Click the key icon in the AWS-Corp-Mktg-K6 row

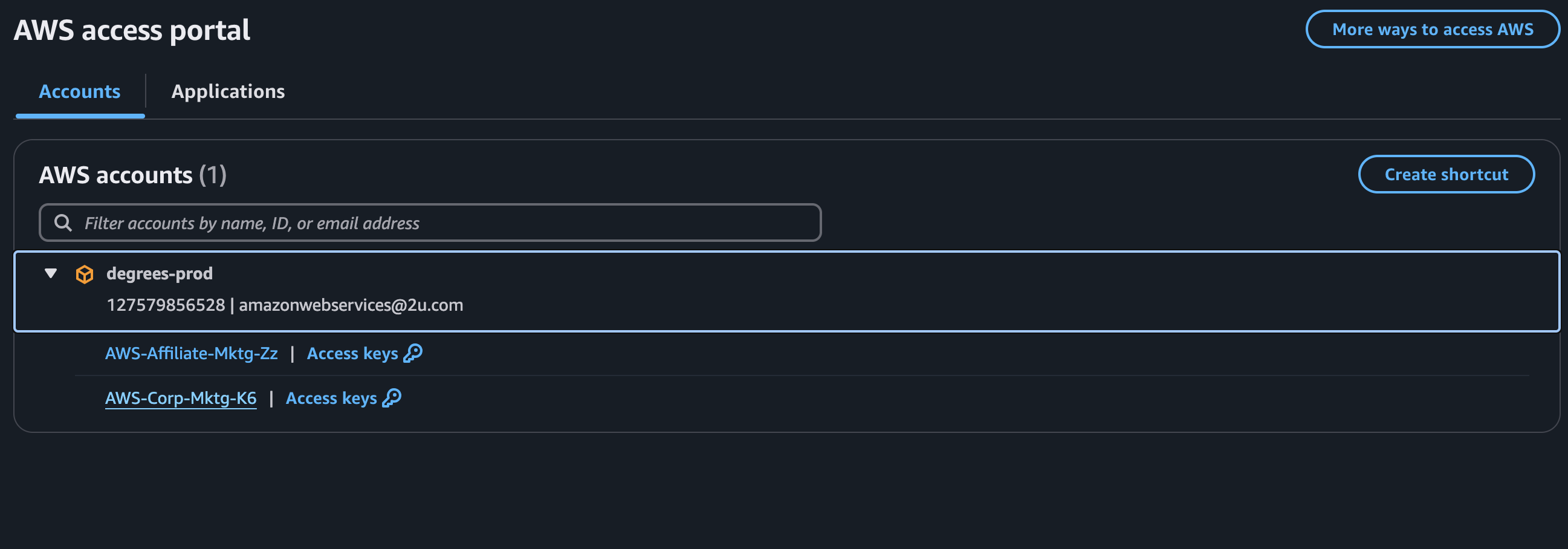(x=392, y=398)
